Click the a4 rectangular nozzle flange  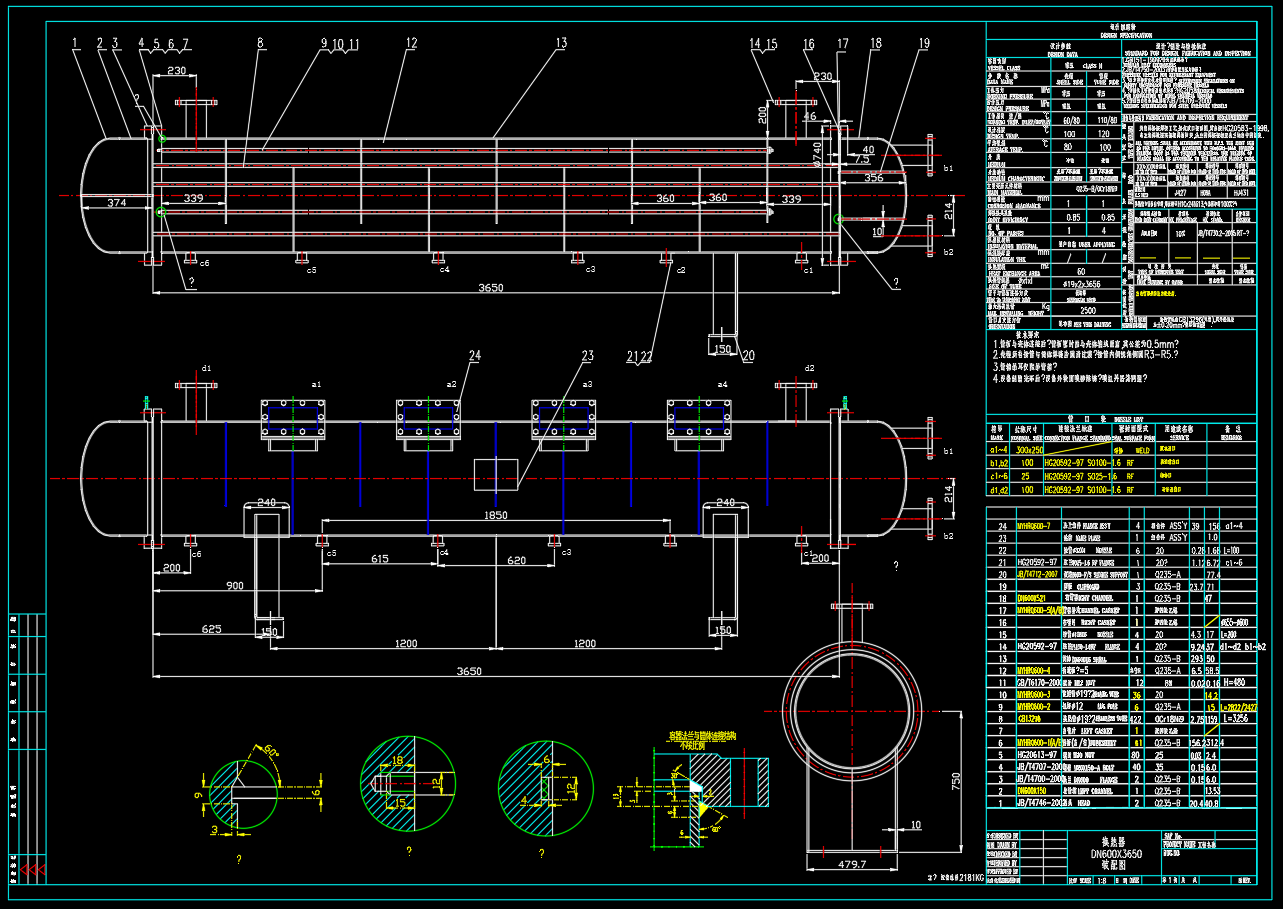click(x=699, y=420)
